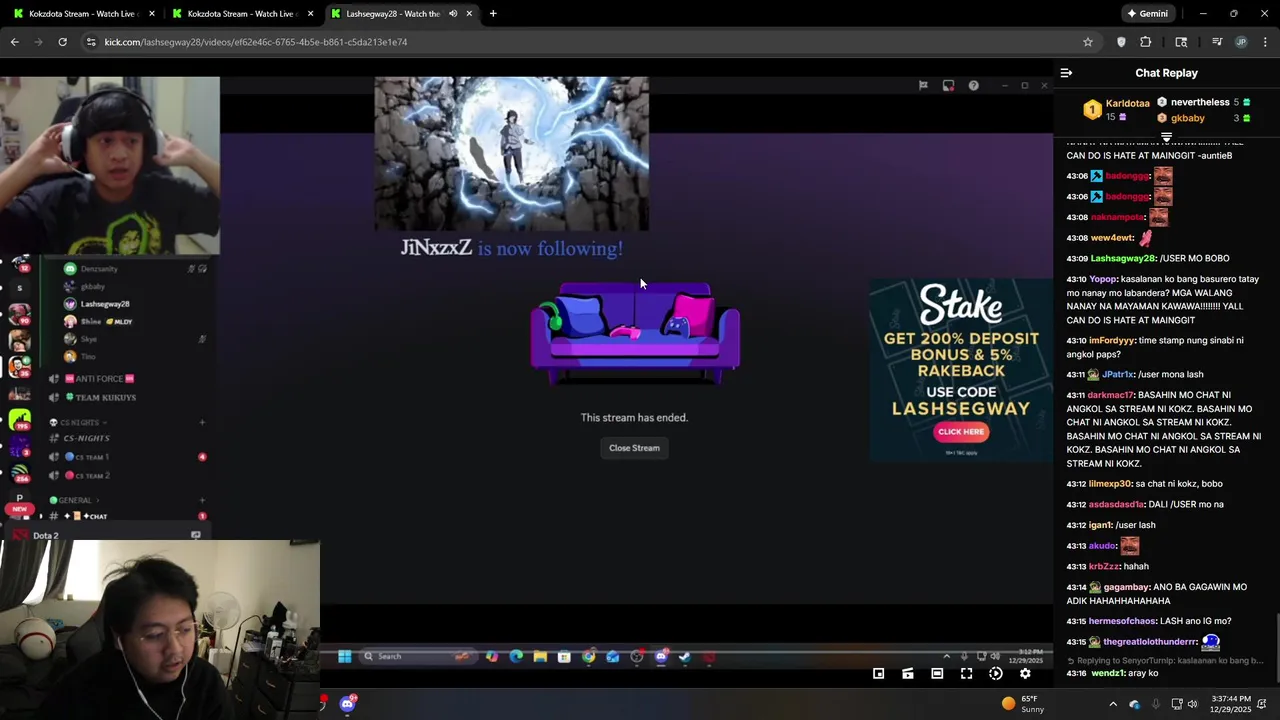The image size is (1280, 720).
Task: Close the Lashsegway28 tab
Action: 469,14
